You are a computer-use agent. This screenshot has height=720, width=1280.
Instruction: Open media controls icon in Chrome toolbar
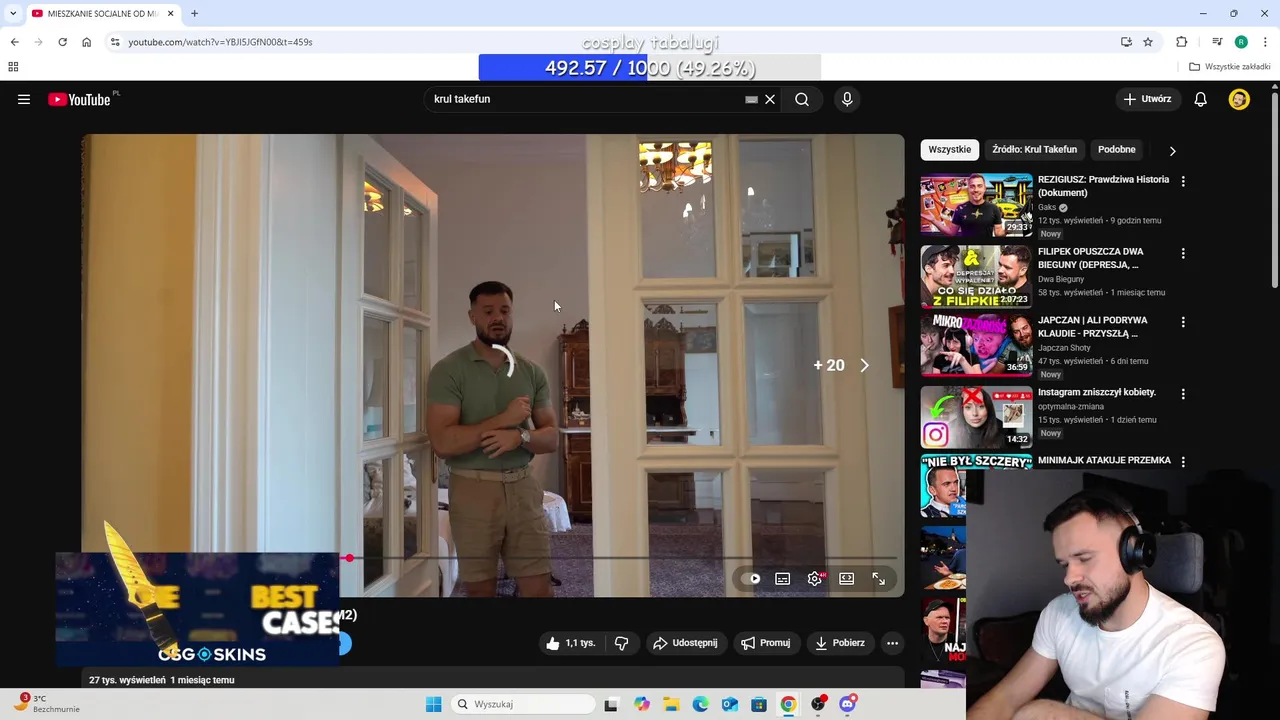click(1217, 42)
